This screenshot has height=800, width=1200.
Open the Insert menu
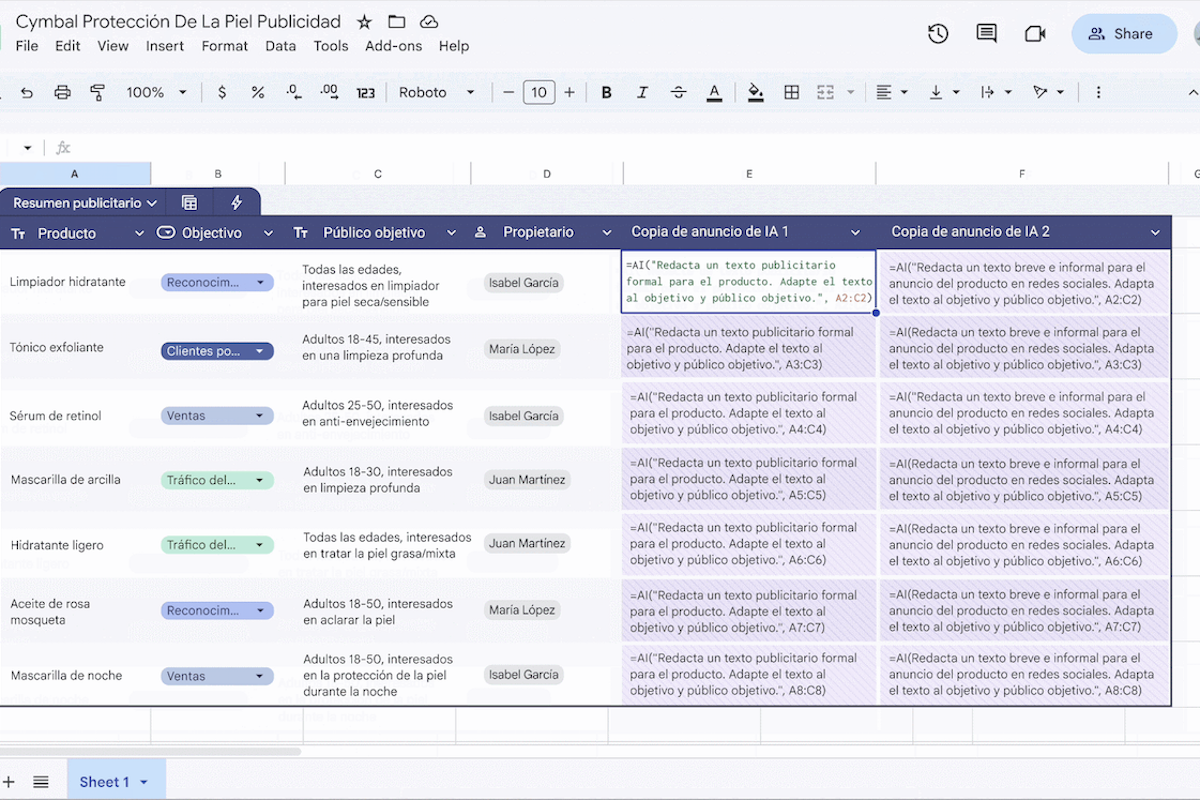pyautogui.click(x=165, y=46)
